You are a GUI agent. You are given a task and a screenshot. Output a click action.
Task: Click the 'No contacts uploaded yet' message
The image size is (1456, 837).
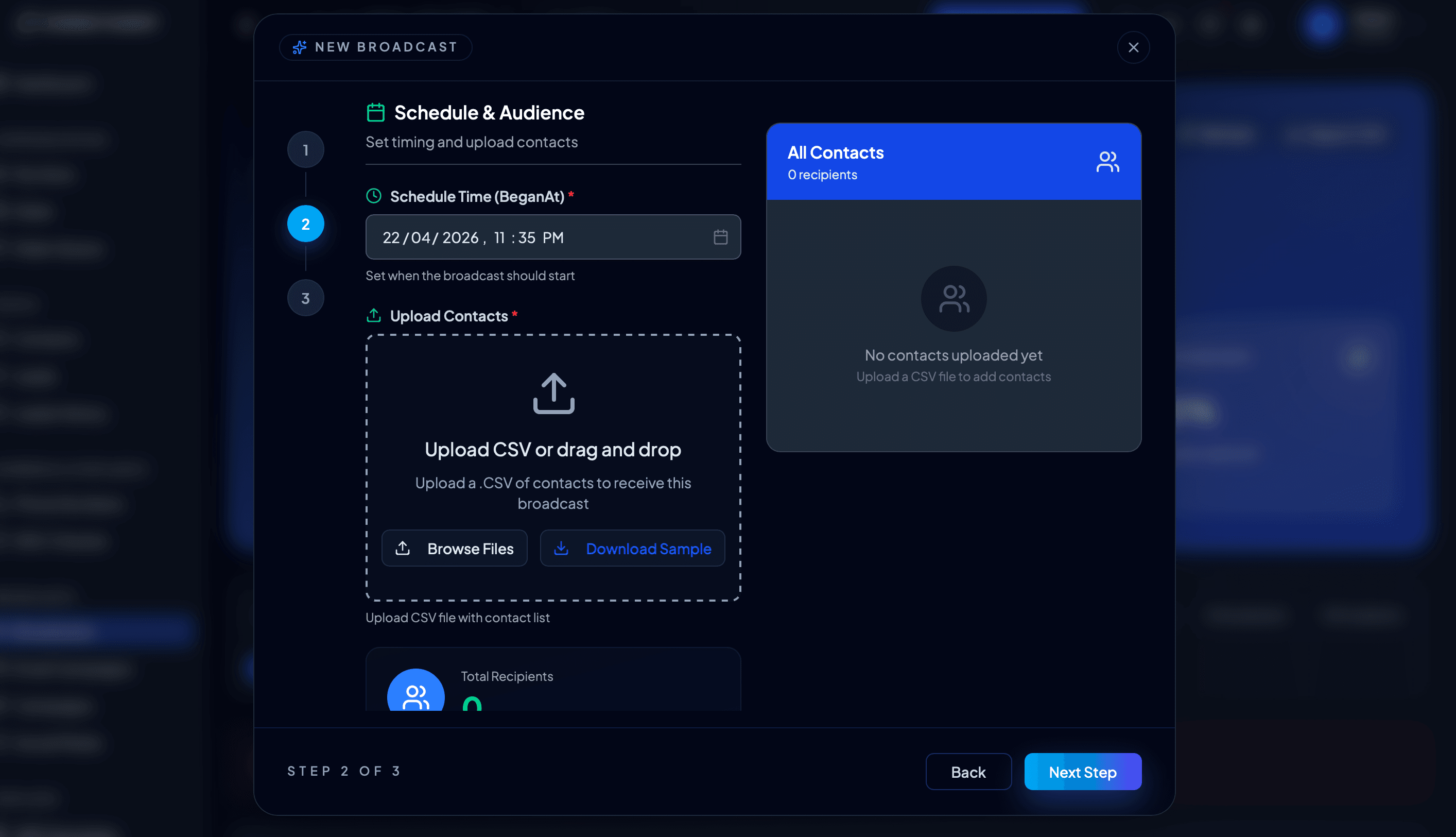click(x=954, y=355)
